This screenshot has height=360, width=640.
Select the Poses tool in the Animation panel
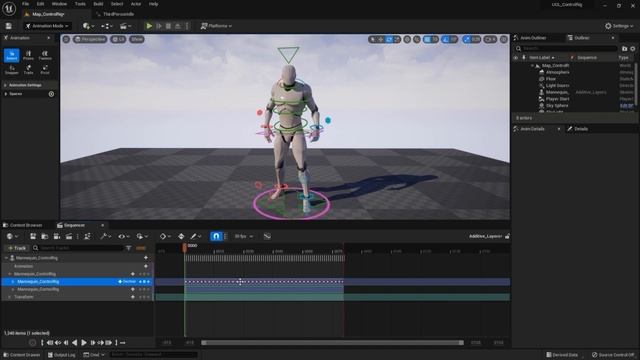[28, 56]
